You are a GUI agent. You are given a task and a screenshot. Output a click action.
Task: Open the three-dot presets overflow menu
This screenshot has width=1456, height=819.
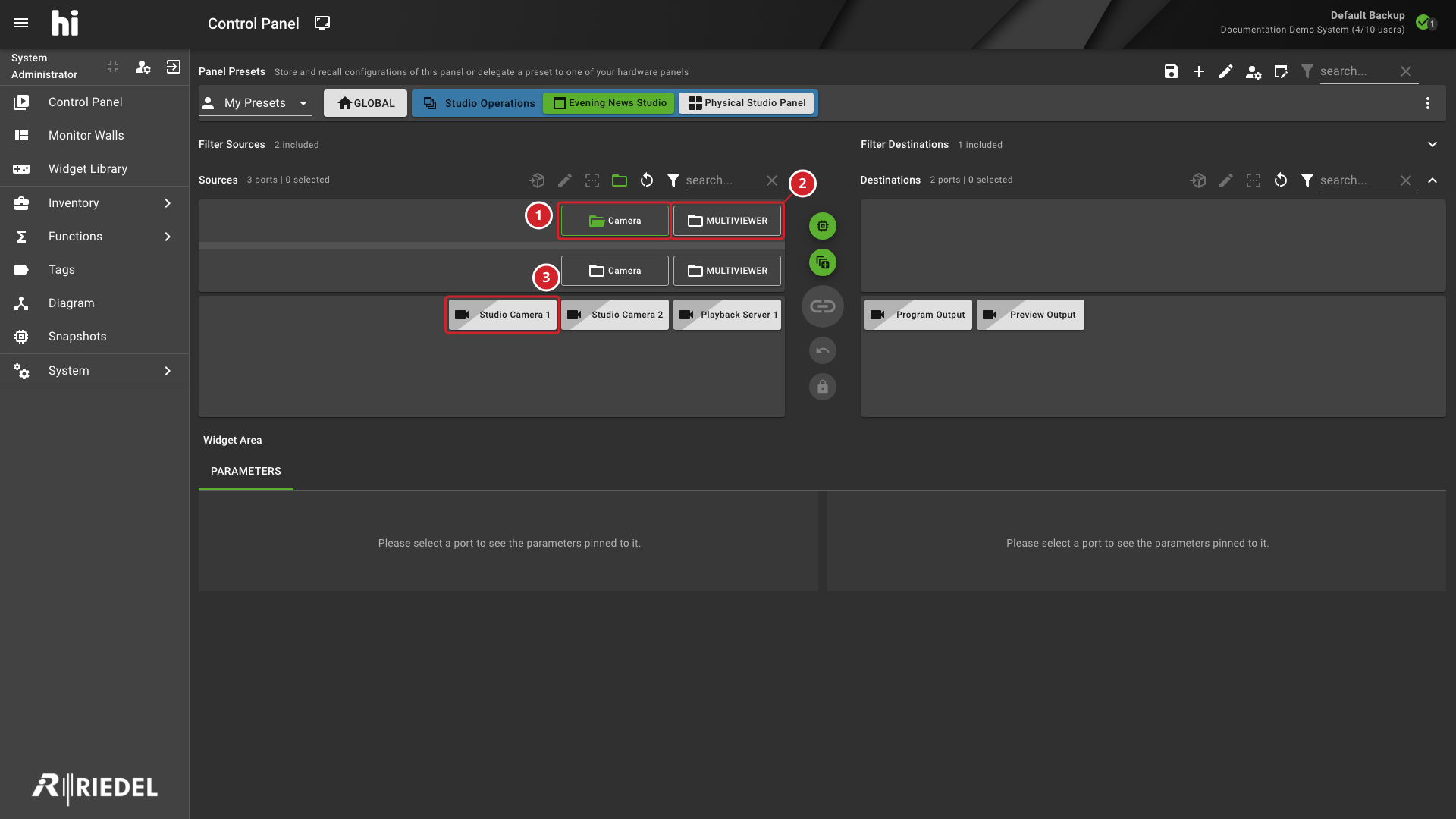(x=1428, y=103)
